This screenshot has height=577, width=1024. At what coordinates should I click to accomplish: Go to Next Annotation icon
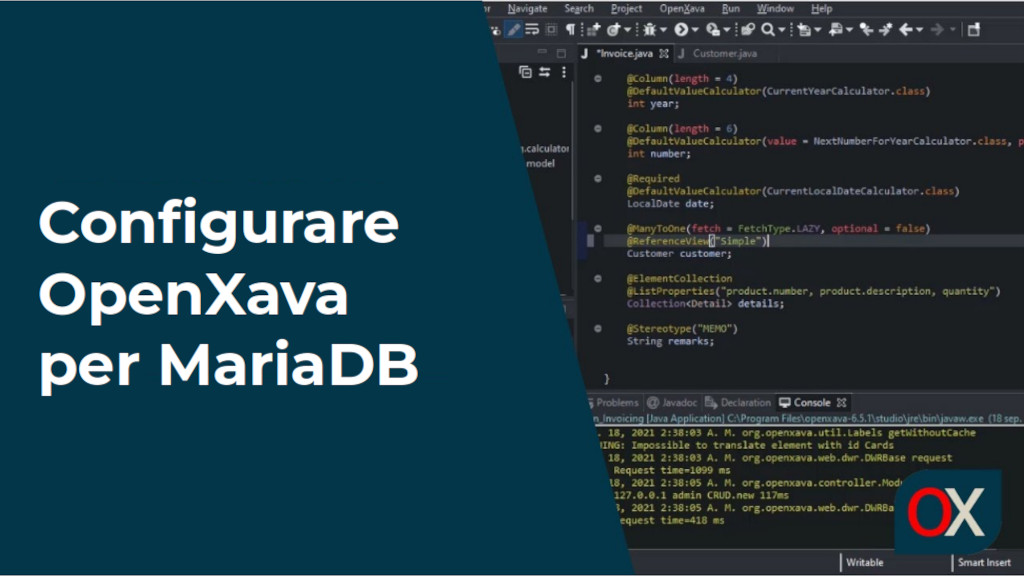pyautogui.click(x=804, y=29)
